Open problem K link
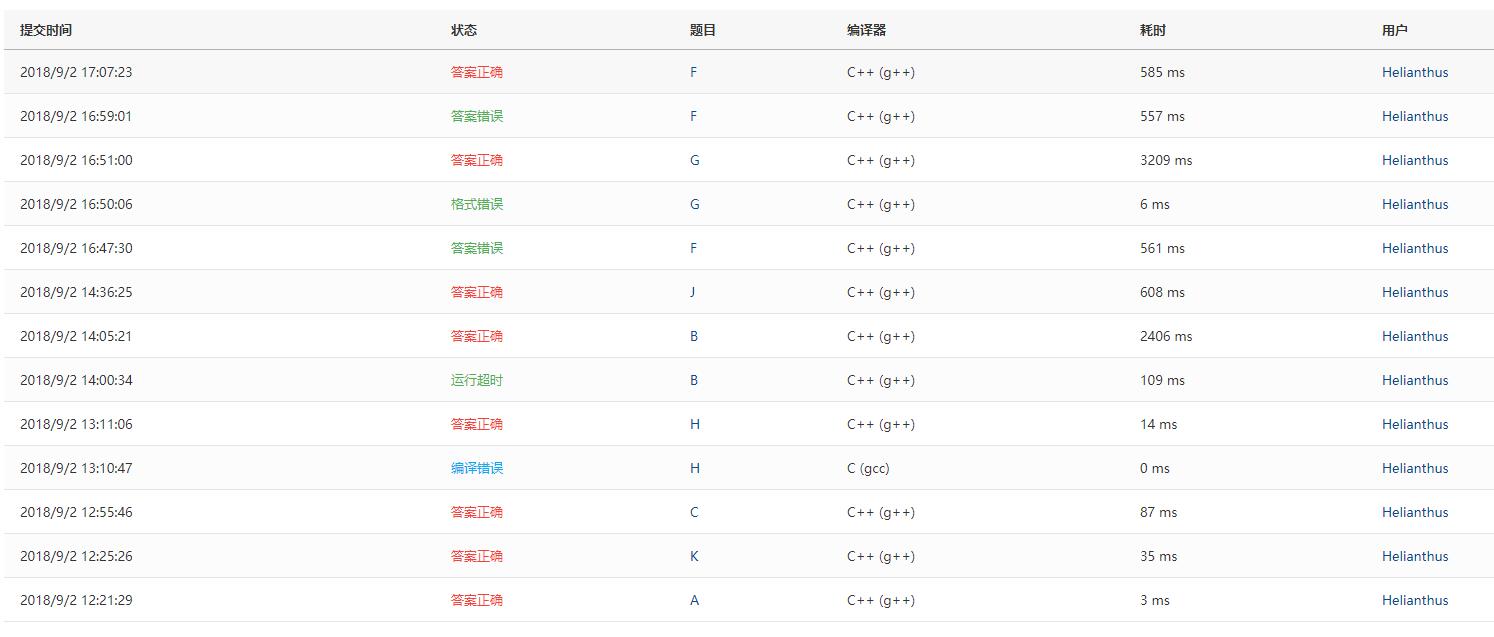This screenshot has width=1494, height=637. pos(694,556)
